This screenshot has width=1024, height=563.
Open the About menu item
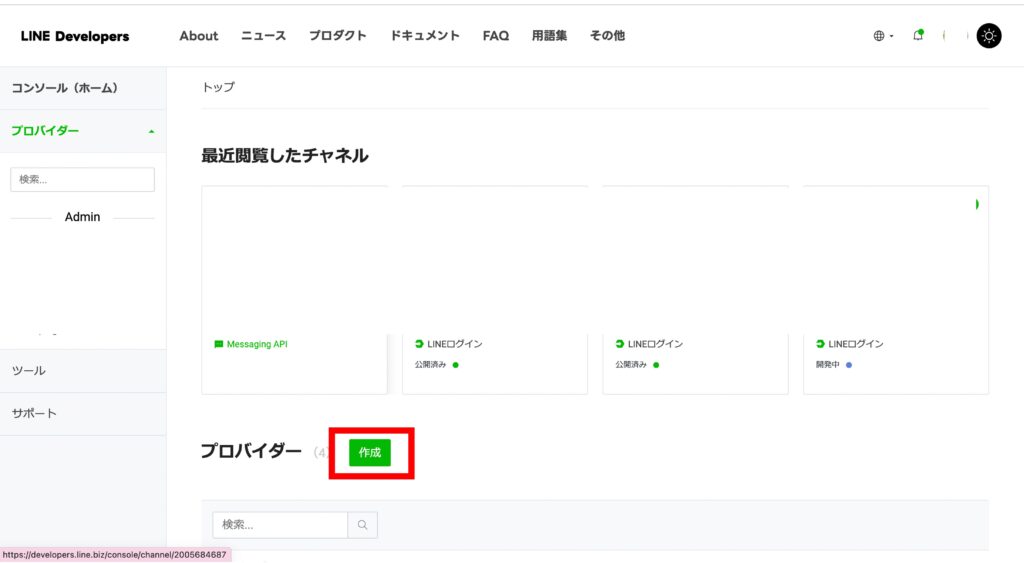[199, 36]
